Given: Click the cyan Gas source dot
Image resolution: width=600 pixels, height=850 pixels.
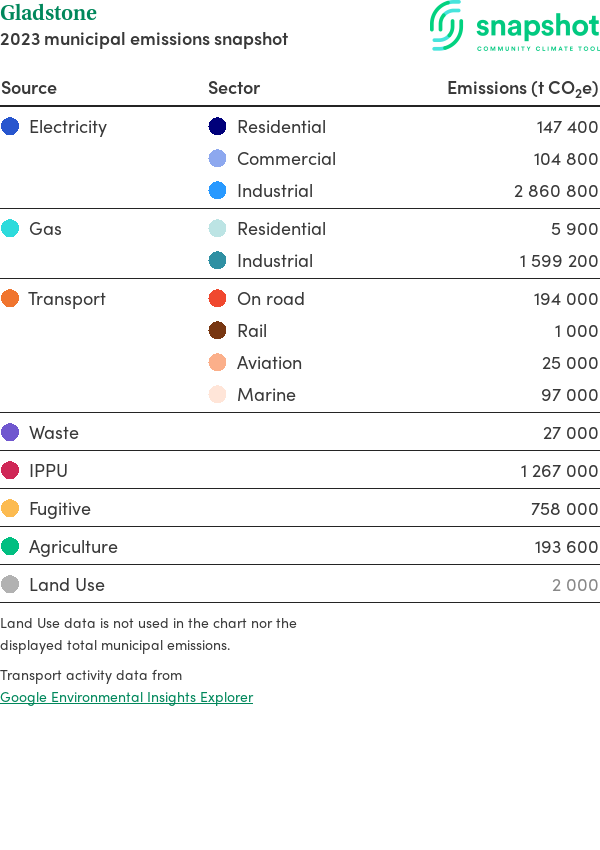Looking at the screenshot, I should [x=10, y=229].
